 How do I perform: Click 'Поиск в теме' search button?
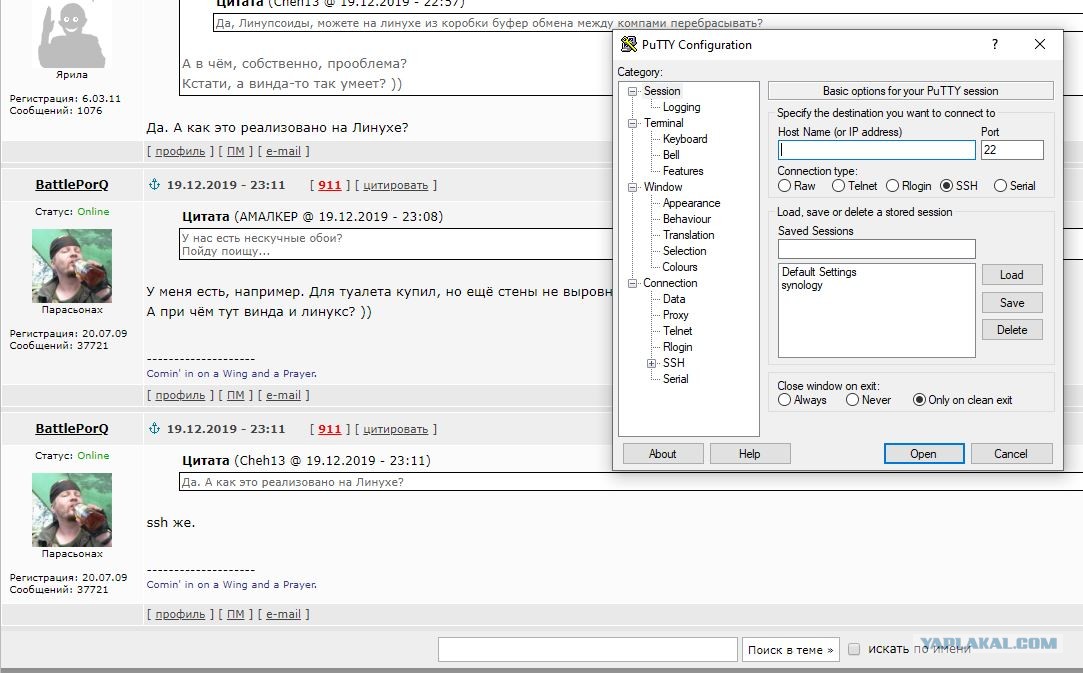pos(791,650)
